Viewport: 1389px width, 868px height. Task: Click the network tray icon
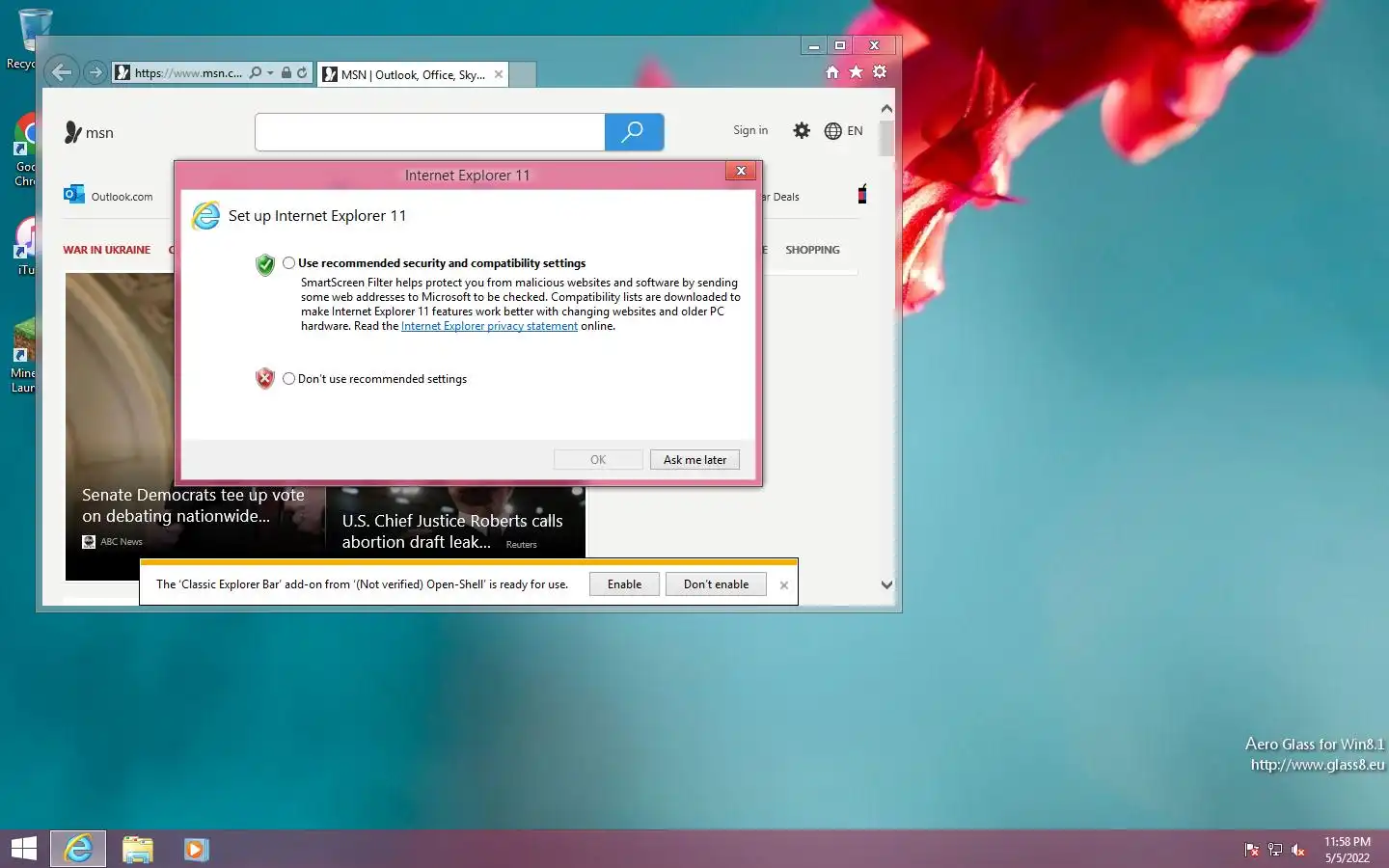1275,850
